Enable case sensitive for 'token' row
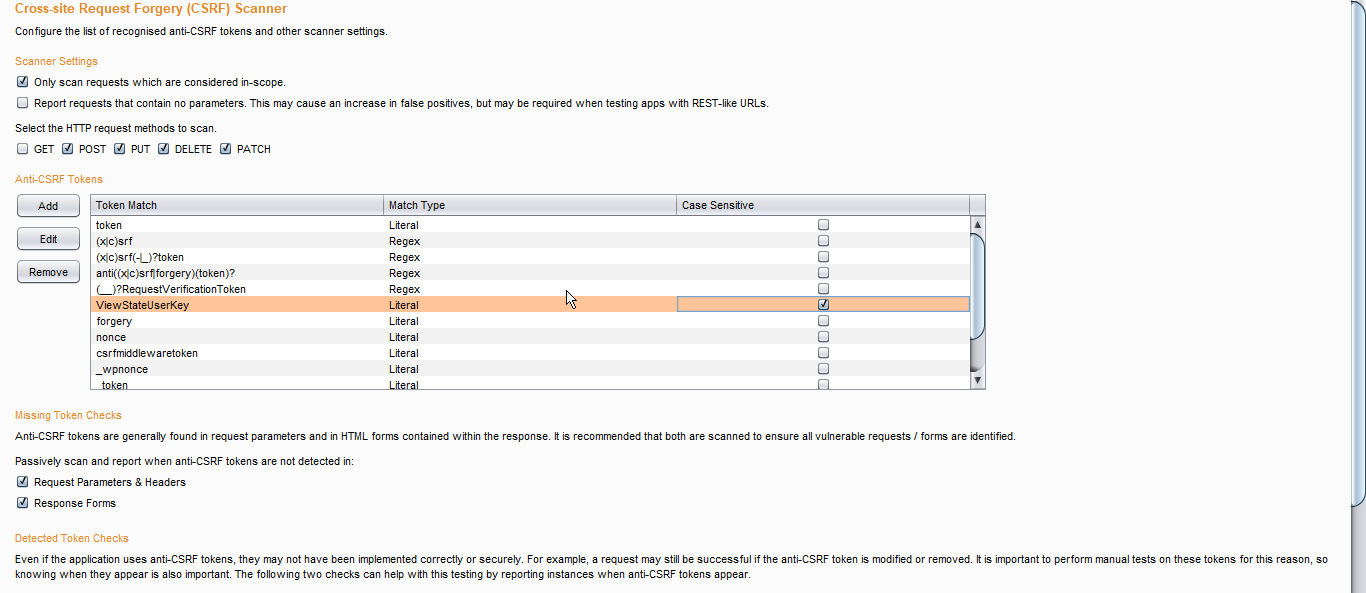This screenshot has width=1366, height=593. pyautogui.click(x=823, y=225)
